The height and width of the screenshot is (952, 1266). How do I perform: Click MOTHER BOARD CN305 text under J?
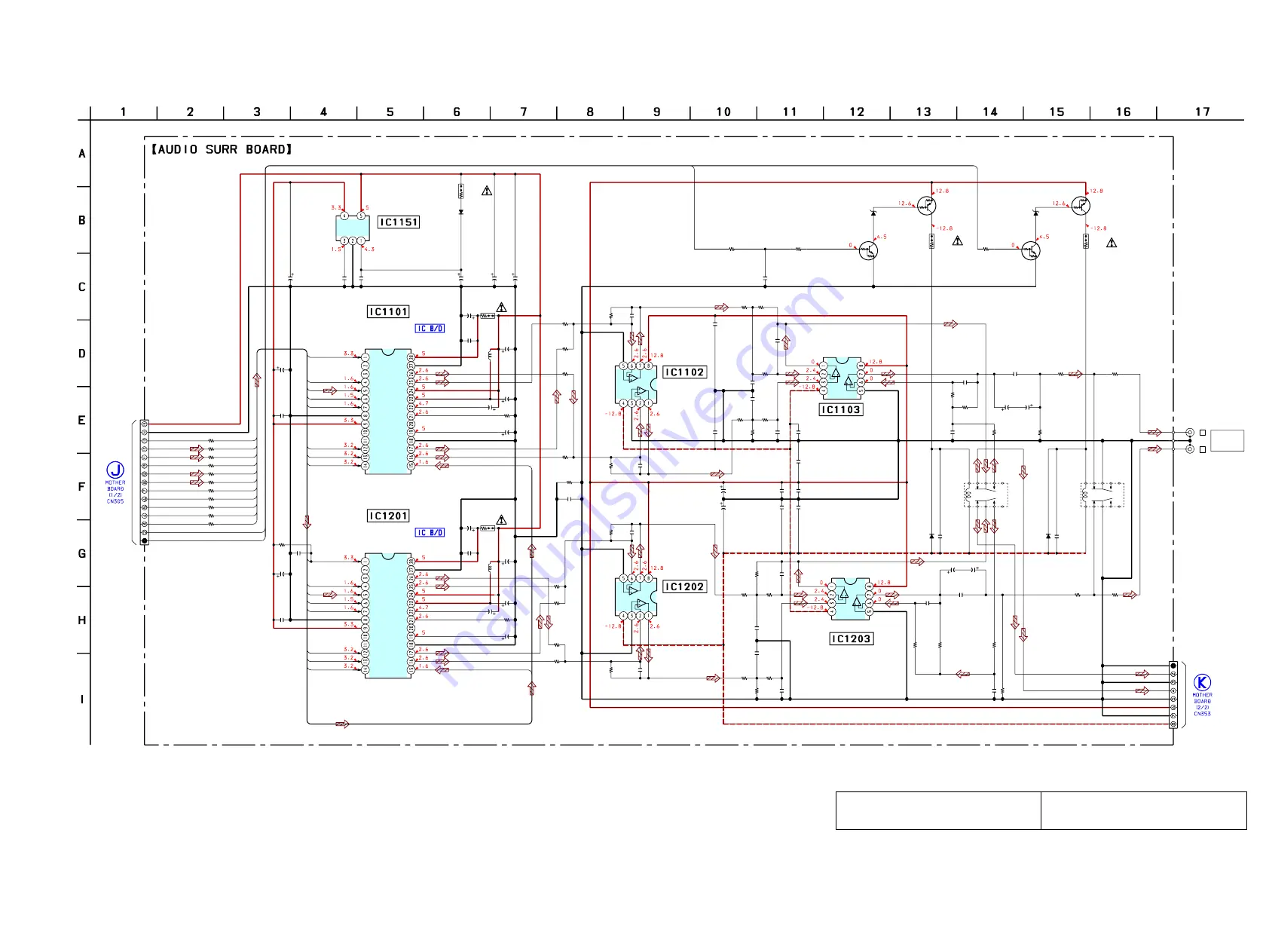click(x=115, y=492)
